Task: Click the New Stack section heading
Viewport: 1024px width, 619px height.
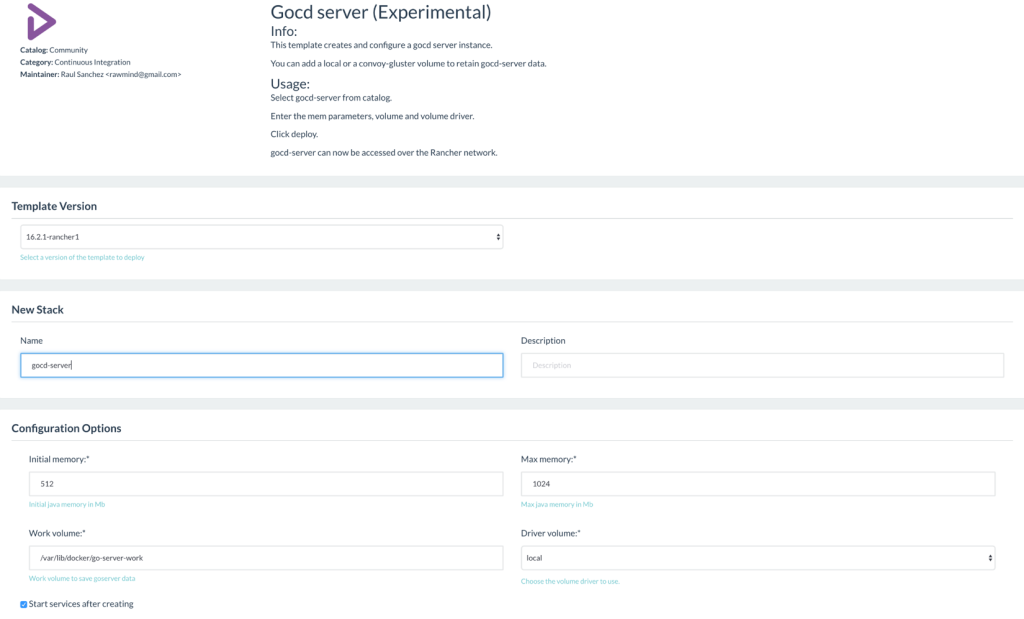Action: [37, 310]
